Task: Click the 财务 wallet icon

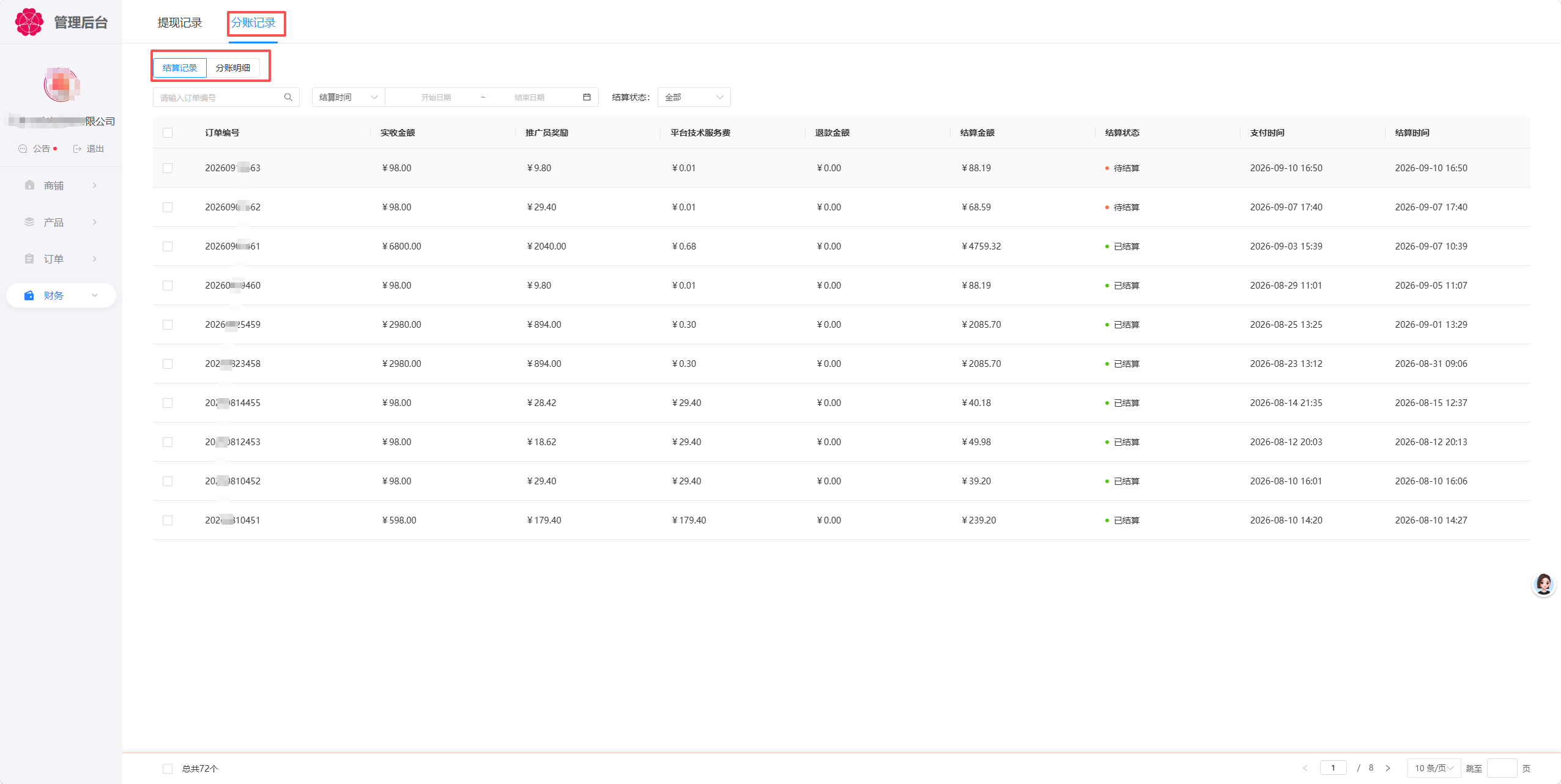Action: pyautogui.click(x=29, y=295)
